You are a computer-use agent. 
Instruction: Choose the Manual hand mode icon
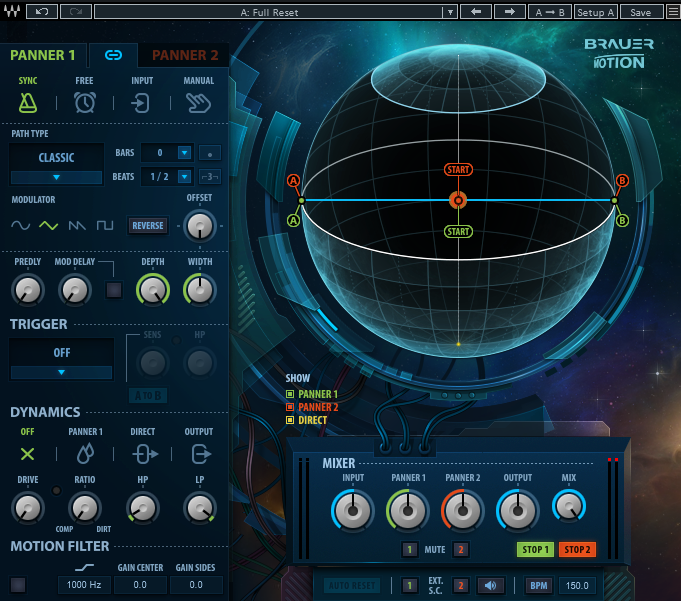pos(199,102)
